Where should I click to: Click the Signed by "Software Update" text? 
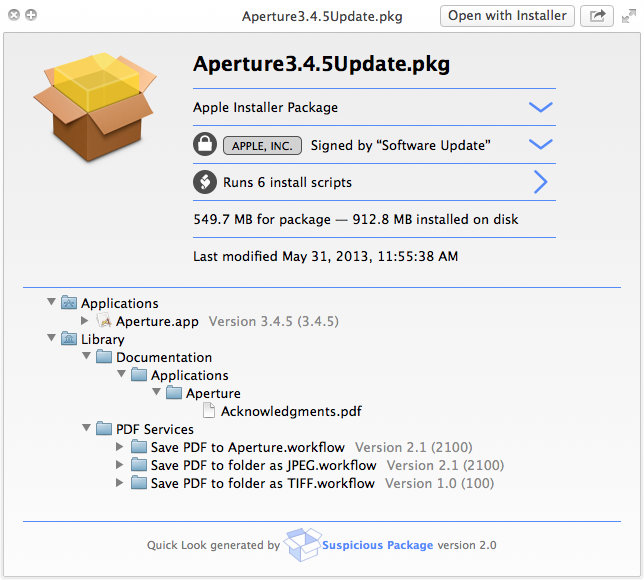pyautogui.click(x=401, y=145)
